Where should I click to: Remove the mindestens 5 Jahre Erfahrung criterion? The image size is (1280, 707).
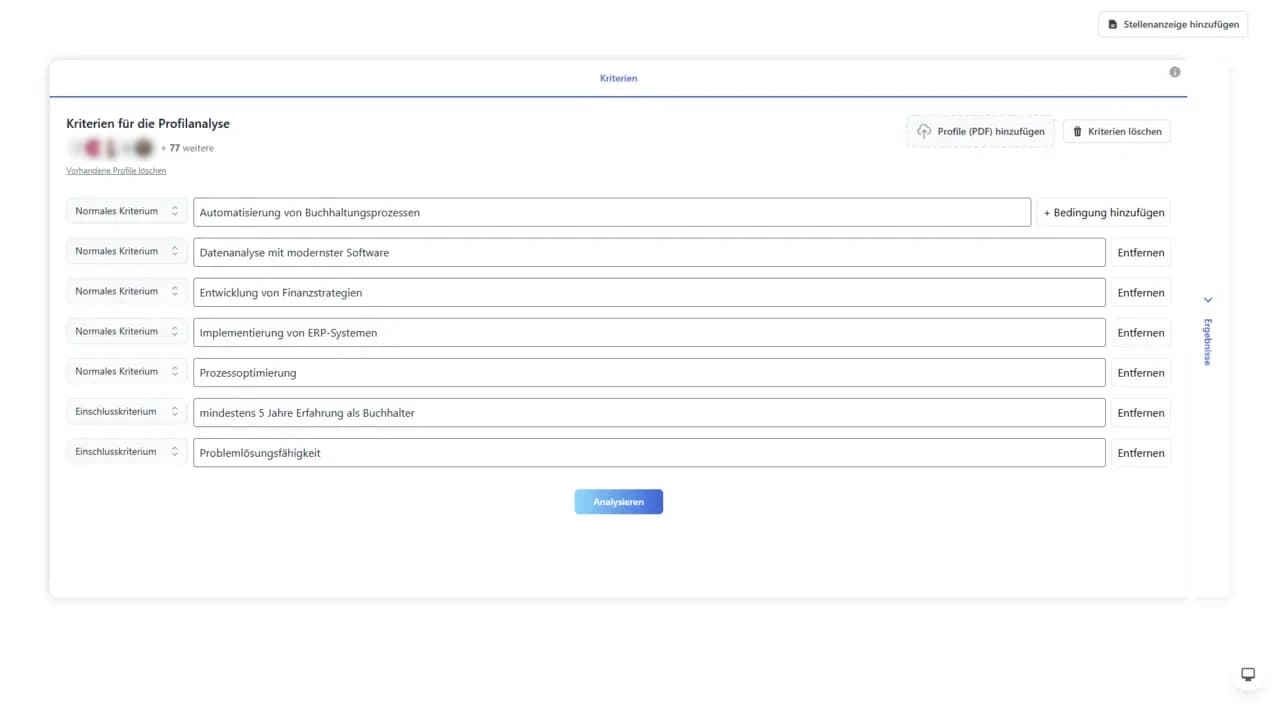click(x=1141, y=412)
